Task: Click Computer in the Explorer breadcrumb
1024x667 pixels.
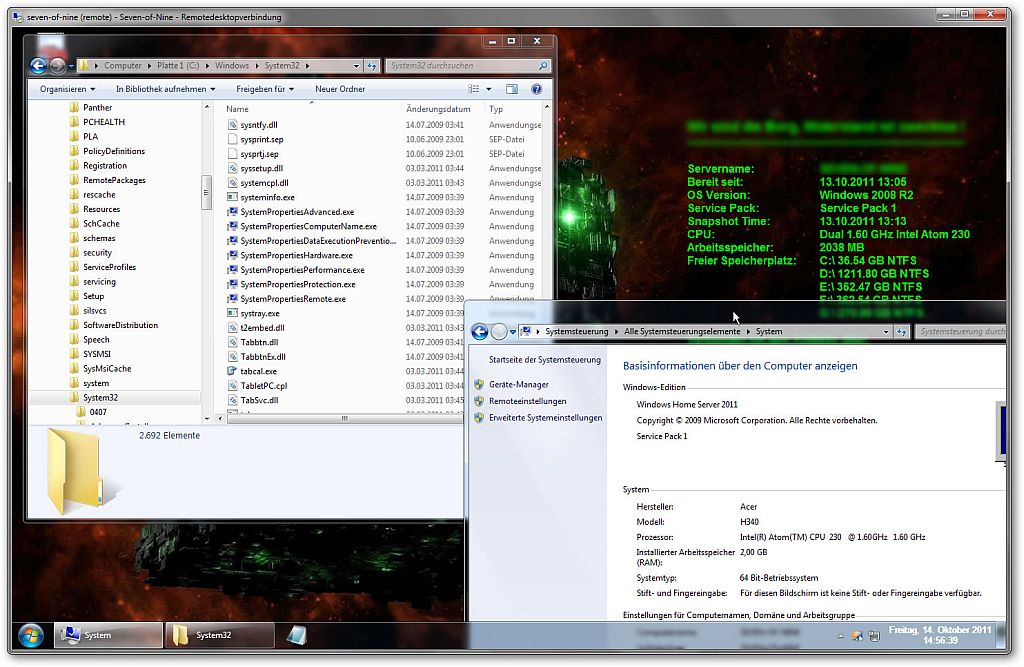Action: [x=123, y=65]
